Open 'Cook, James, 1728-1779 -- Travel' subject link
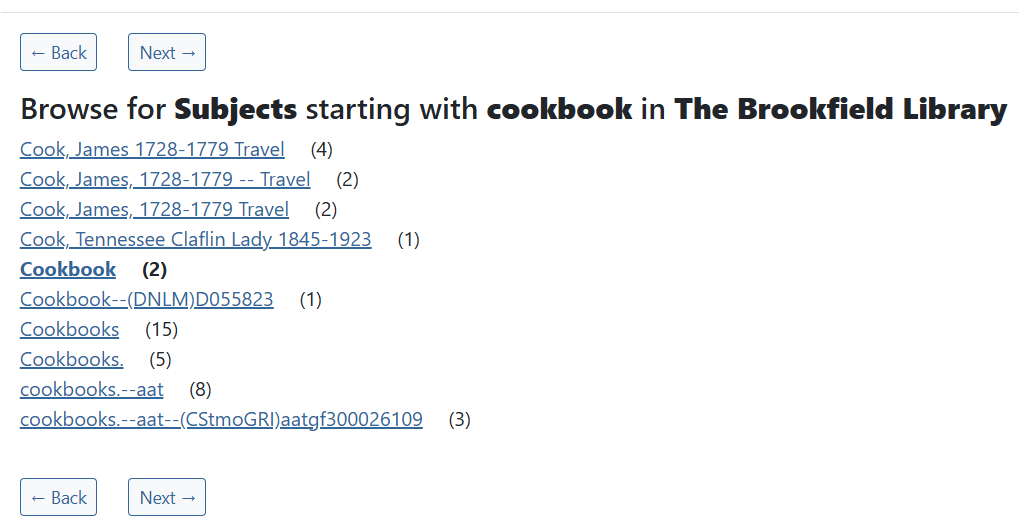Viewport: 1019px width, 529px height. [x=165, y=180]
